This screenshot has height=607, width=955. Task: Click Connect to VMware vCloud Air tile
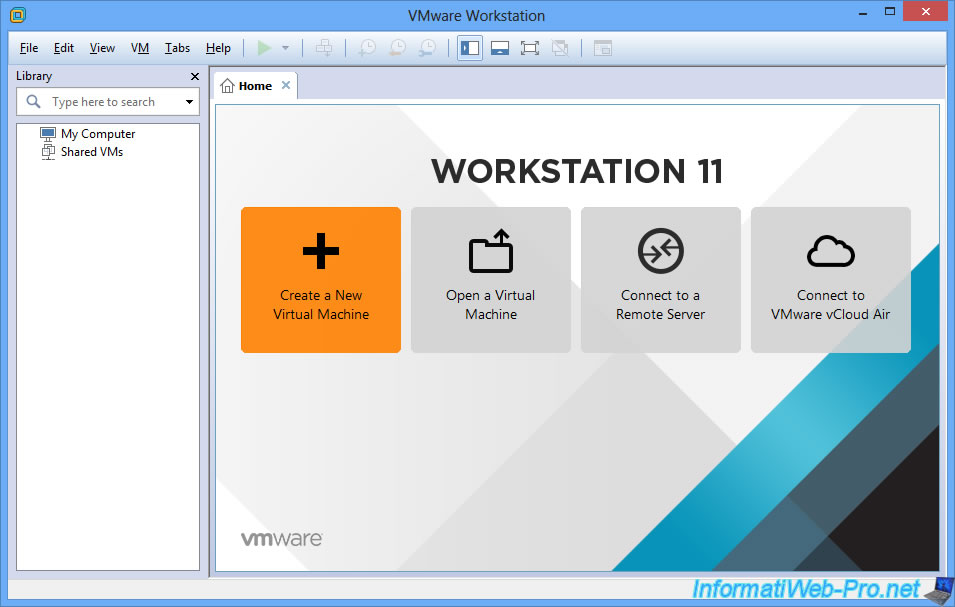point(831,279)
